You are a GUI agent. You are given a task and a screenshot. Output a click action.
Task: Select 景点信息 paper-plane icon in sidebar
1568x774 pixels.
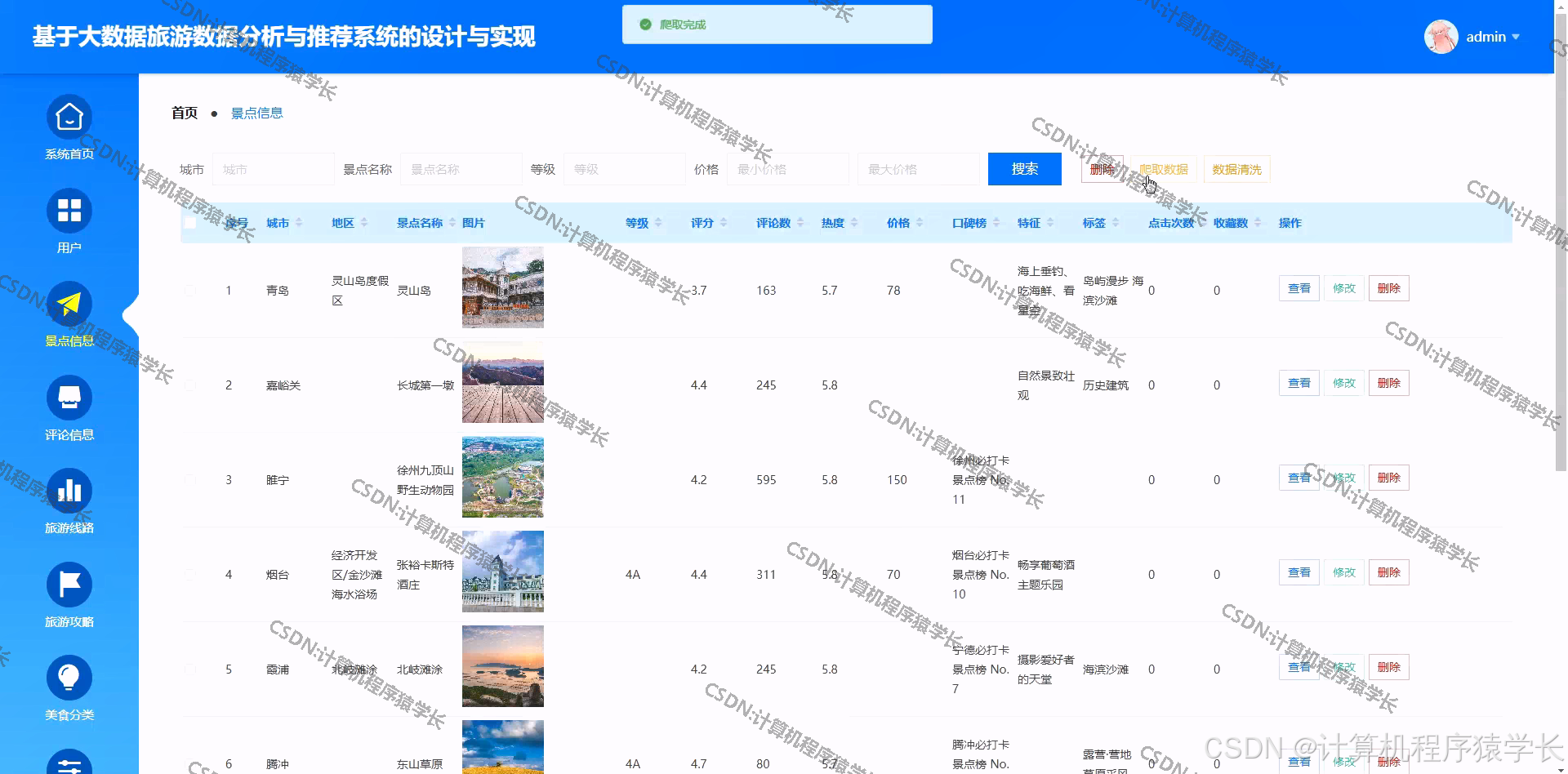69,305
